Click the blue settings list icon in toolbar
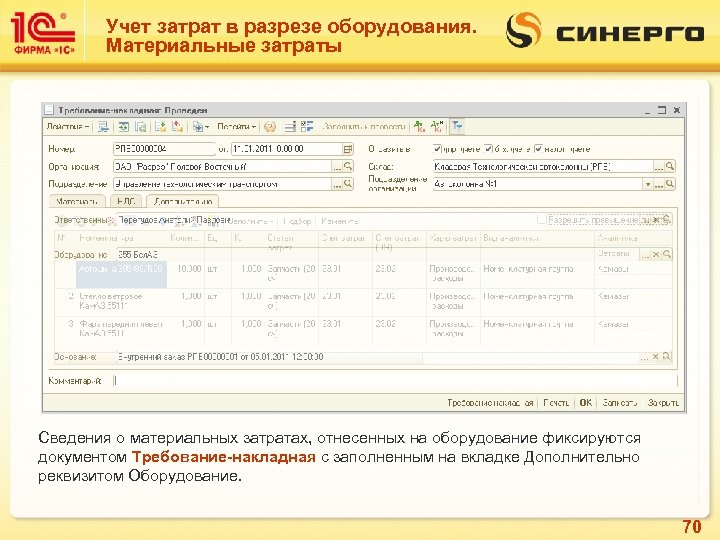 pos(307,127)
